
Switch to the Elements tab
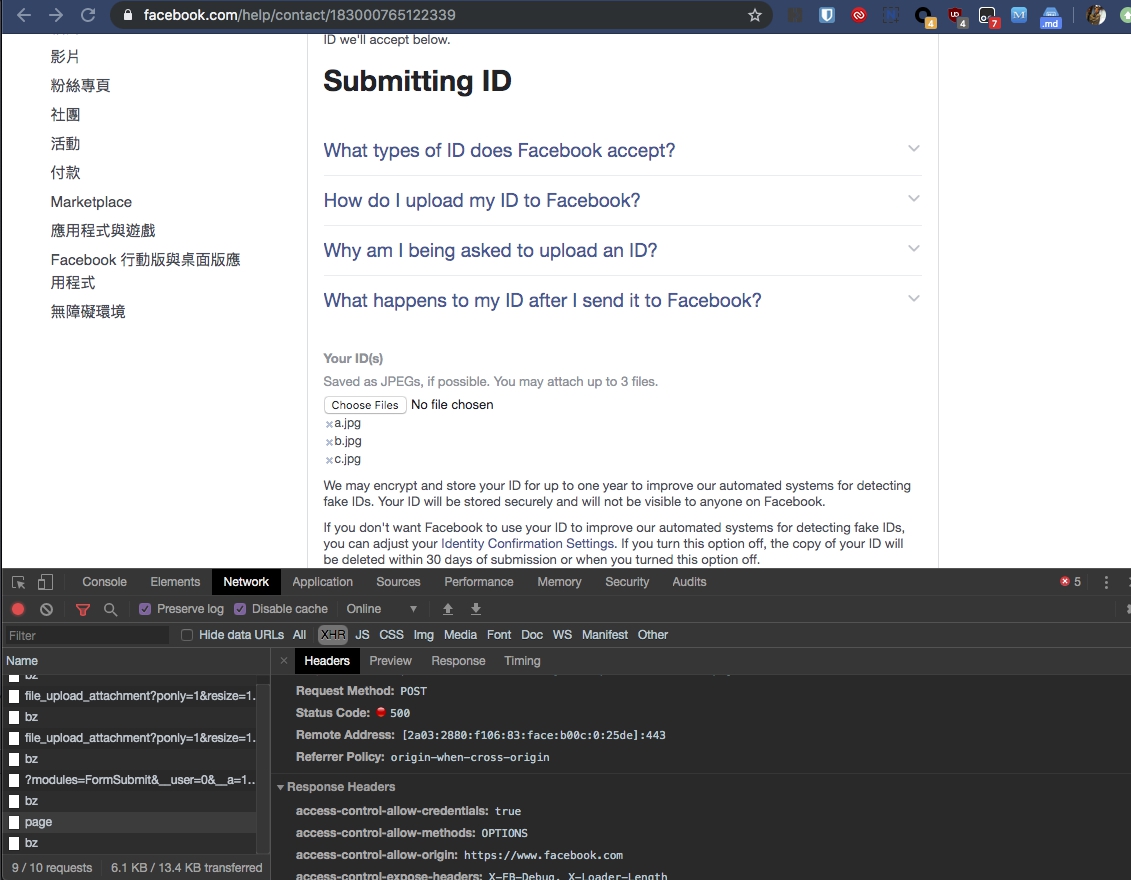click(x=175, y=582)
